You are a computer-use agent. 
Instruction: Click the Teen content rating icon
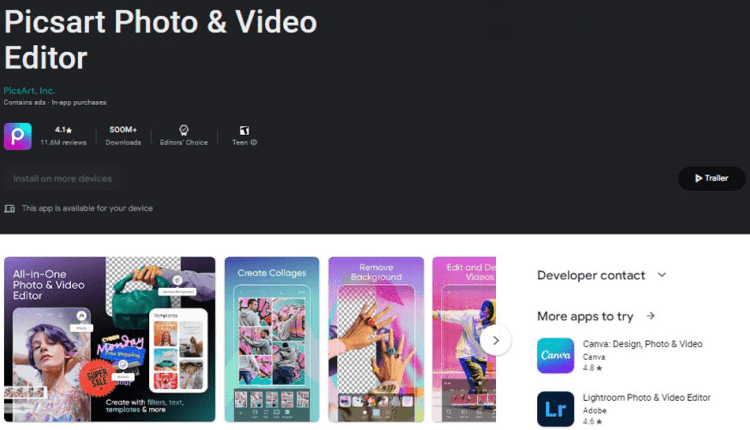[x=244, y=130]
